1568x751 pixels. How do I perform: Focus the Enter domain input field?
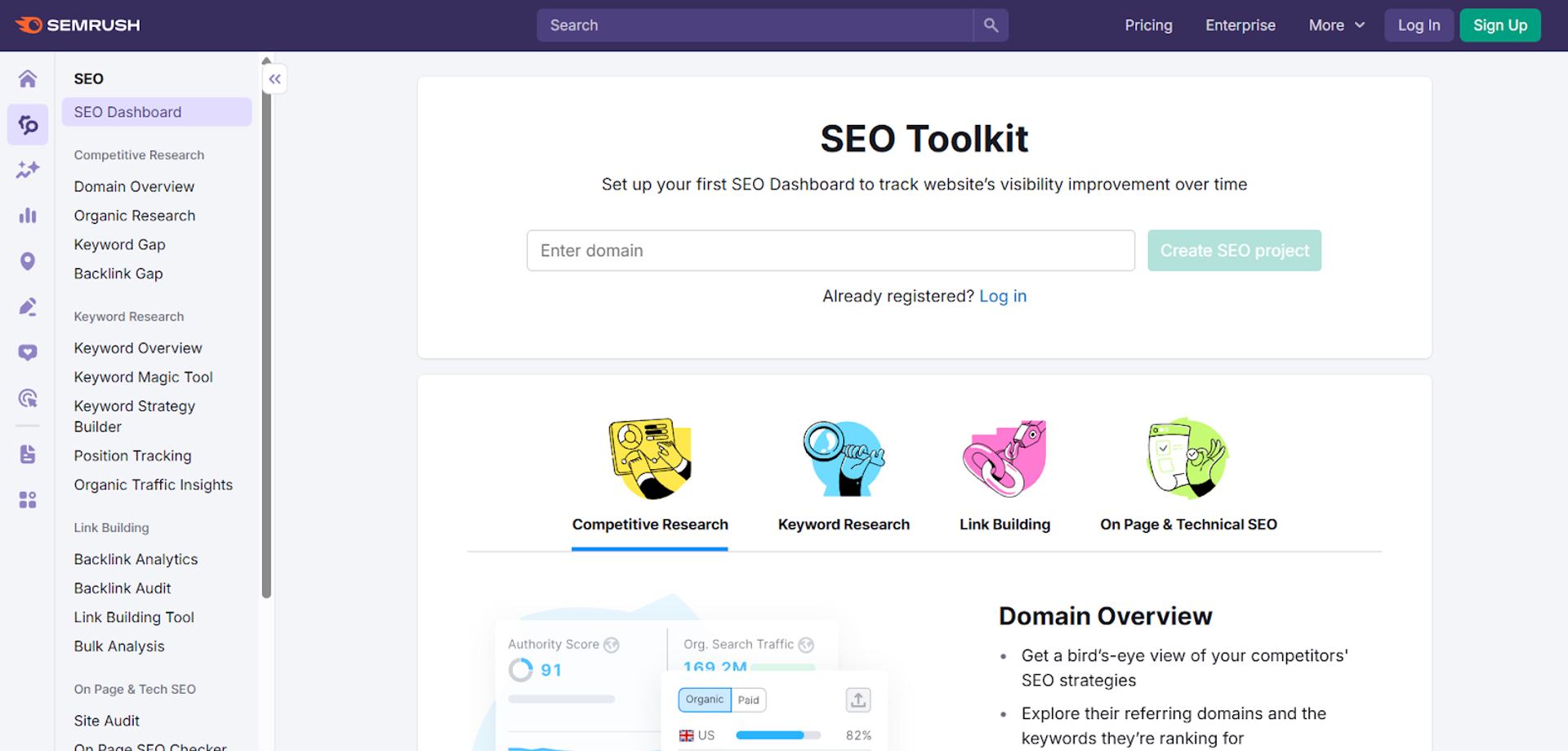(831, 251)
